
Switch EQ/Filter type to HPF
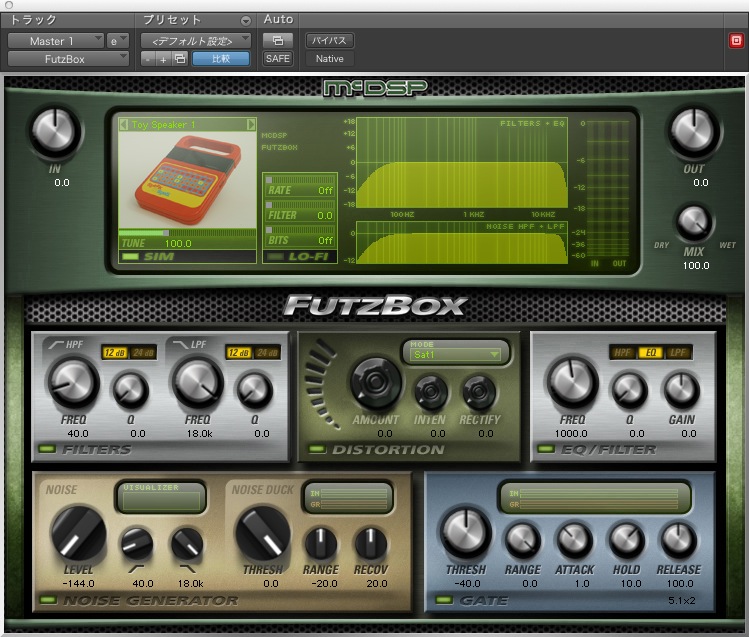(x=623, y=353)
